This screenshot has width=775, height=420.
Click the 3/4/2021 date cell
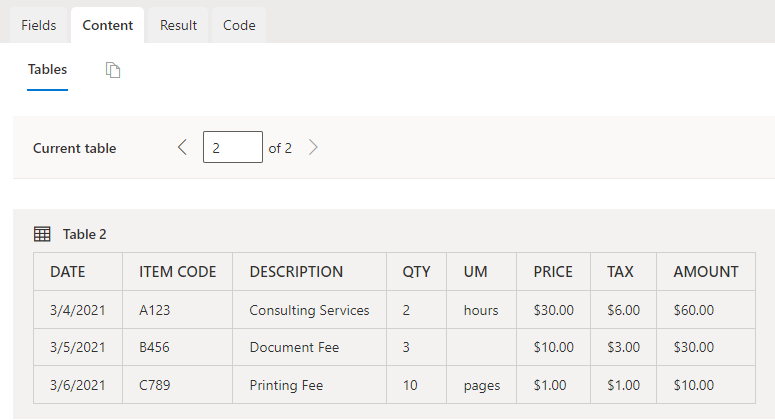click(77, 310)
